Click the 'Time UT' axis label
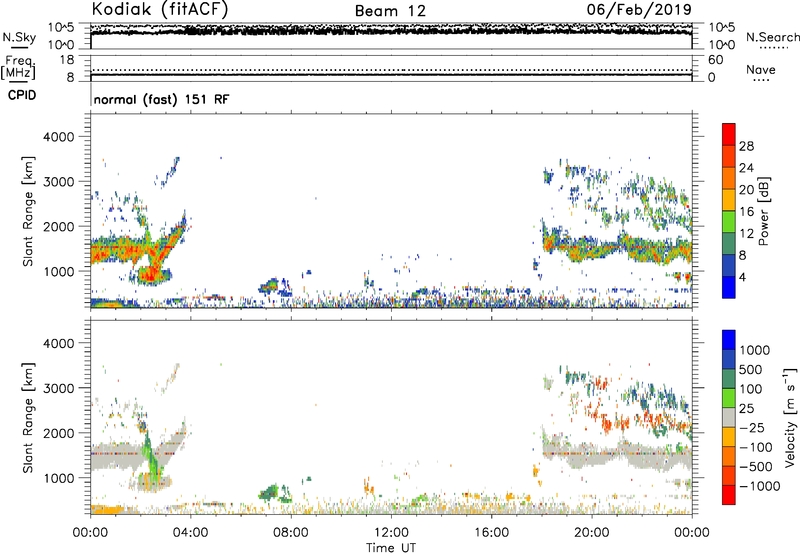Image resolution: width=800 pixels, height=554 pixels. coord(391,548)
